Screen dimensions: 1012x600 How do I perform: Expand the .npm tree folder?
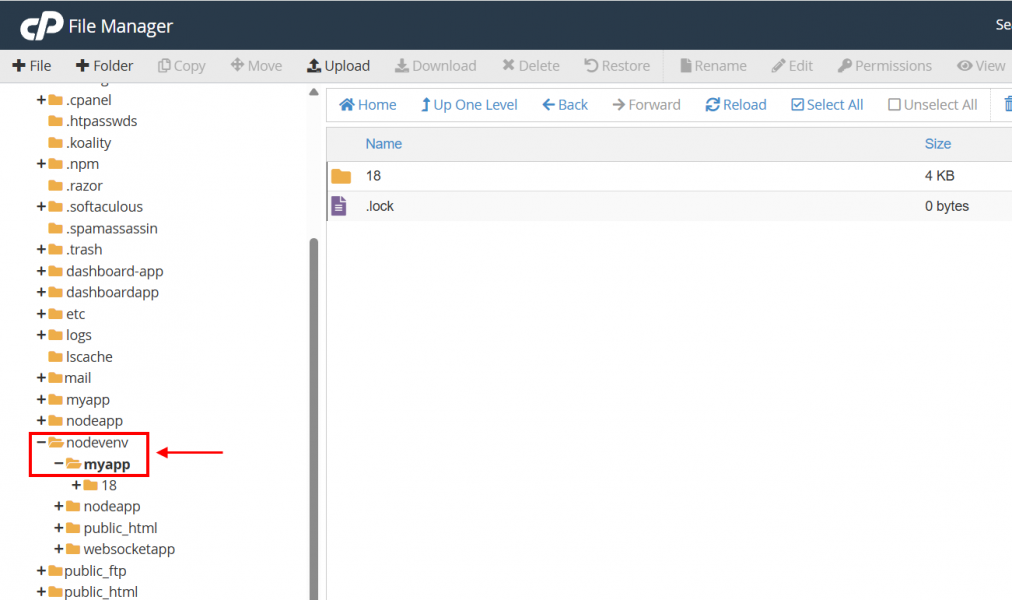(x=41, y=164)
